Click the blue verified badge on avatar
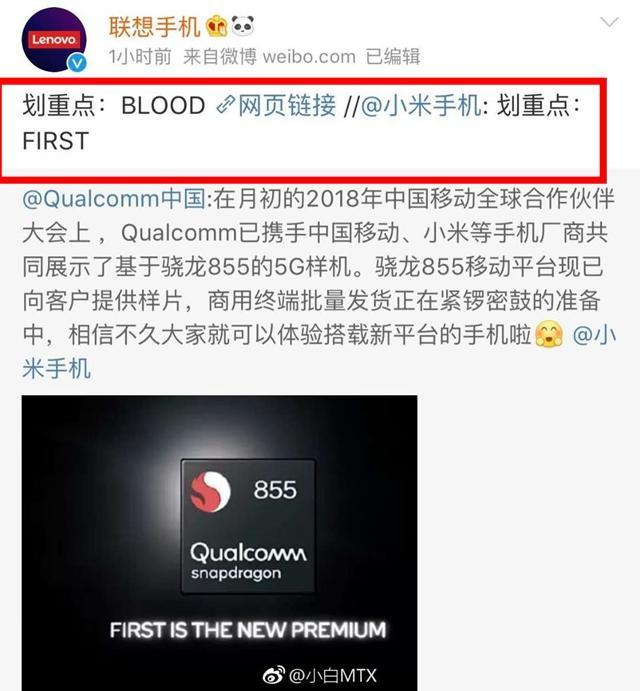The height and width of the screenshot is (691, 640). pyautogui.click(x=77, y=63)
